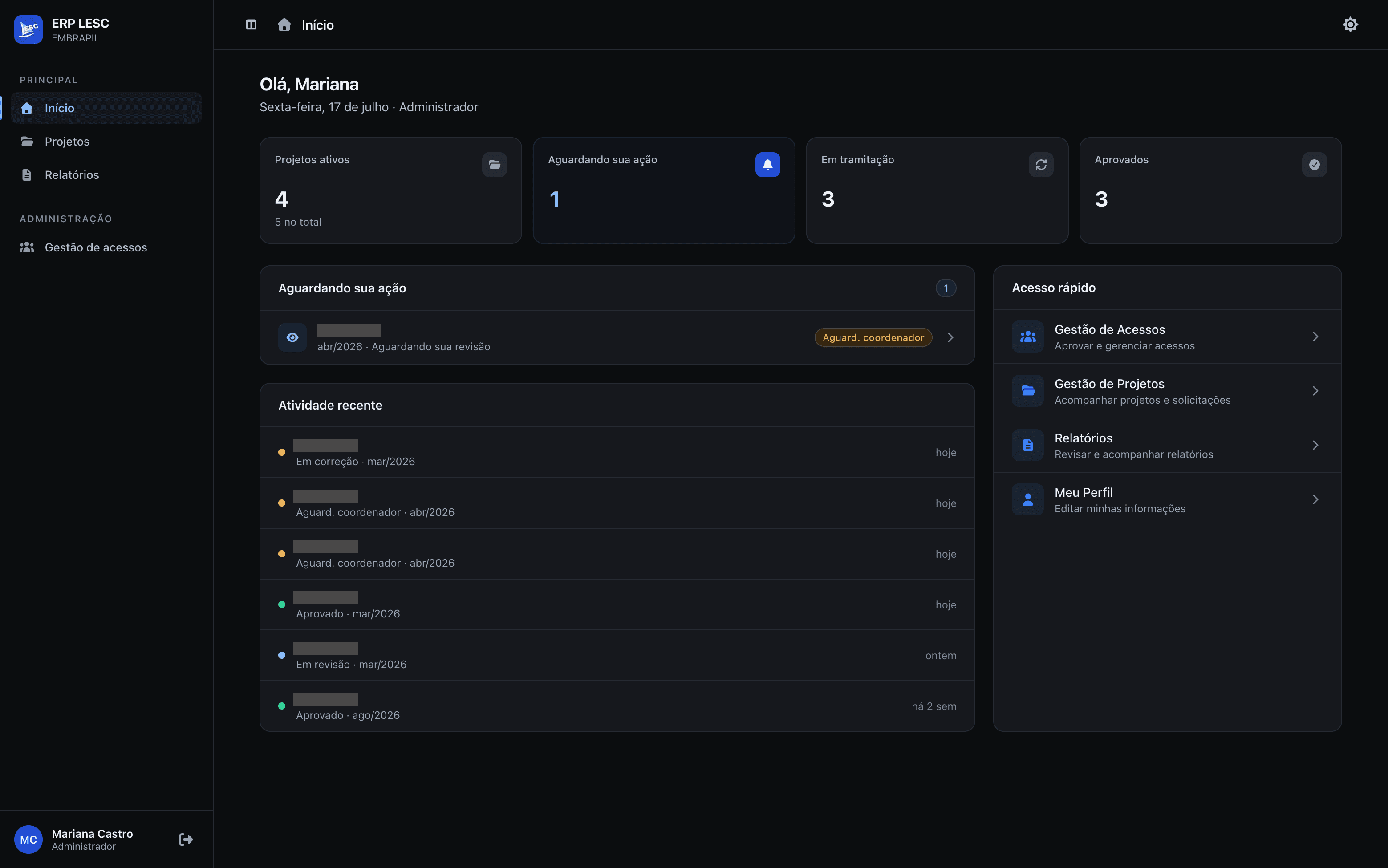Image resolution: width=1388 pixels, height=868 pixels.
Task: Click the refresh icon on Em tramitação card
Action: click(x=1041, y=165)
